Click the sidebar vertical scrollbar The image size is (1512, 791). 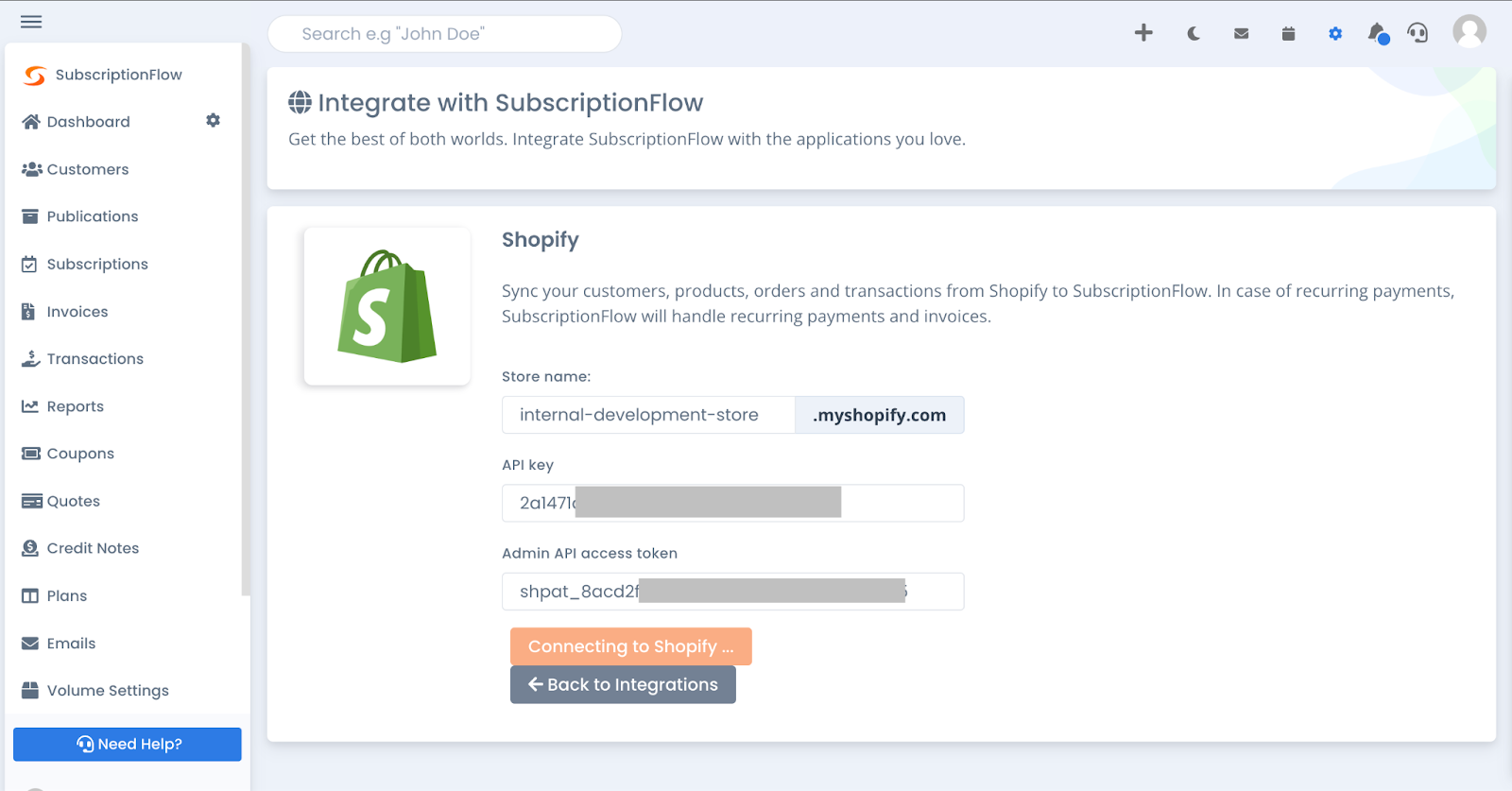[246, 319]
